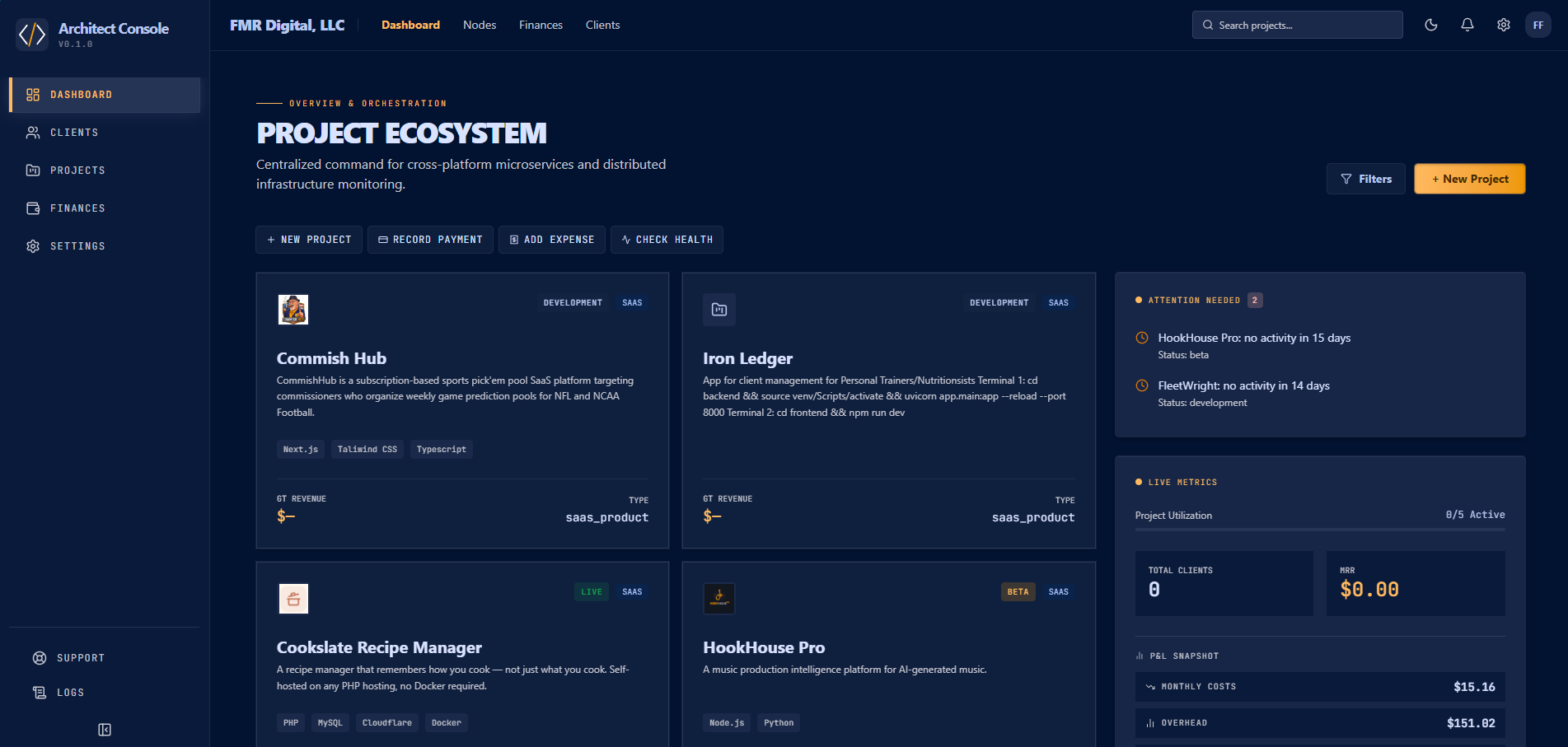Open the top-bar settings gear

click(1503, 25)
